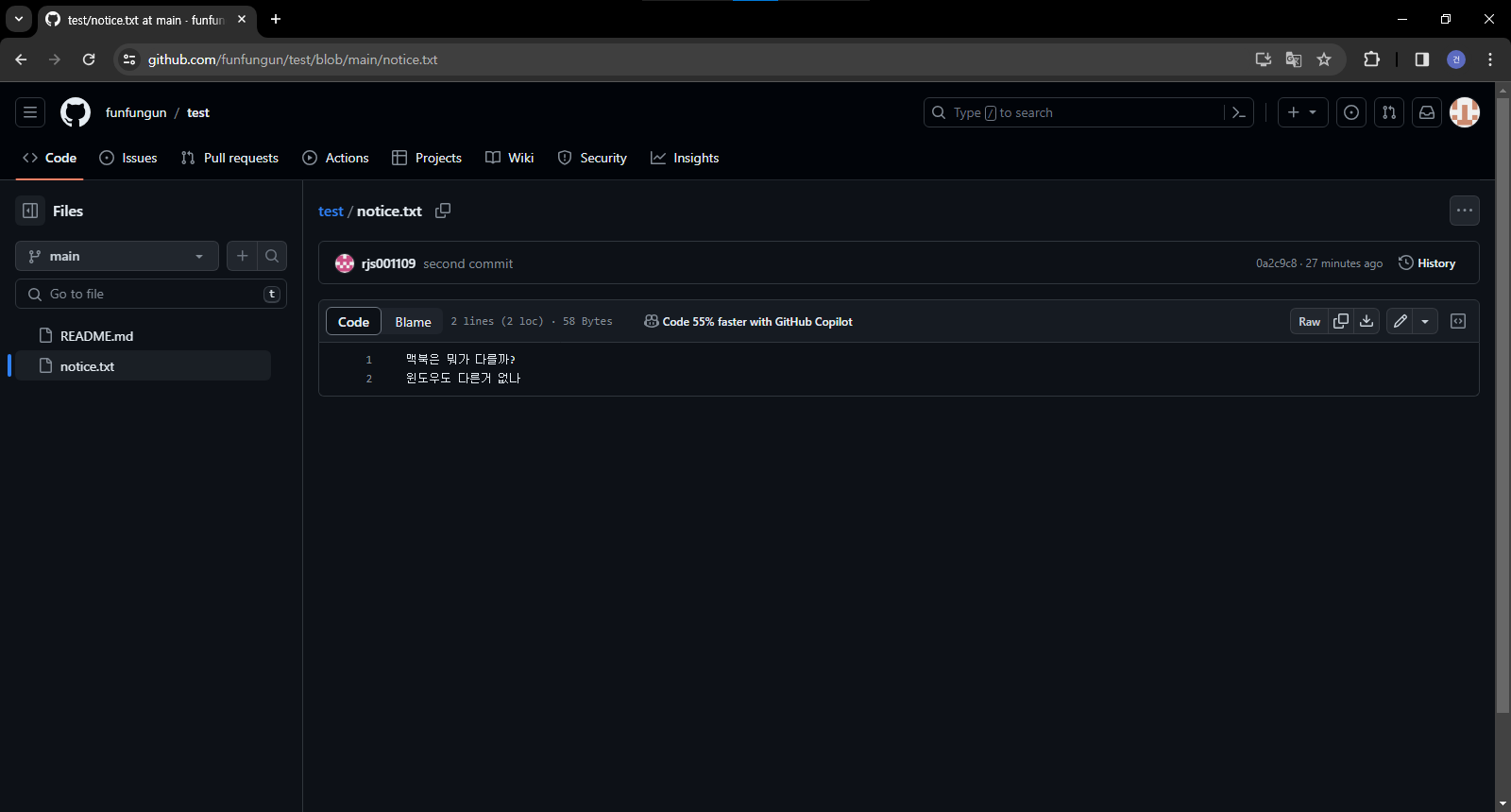
Task: Select notice.txt in file tree
Action: pos(144,366)
